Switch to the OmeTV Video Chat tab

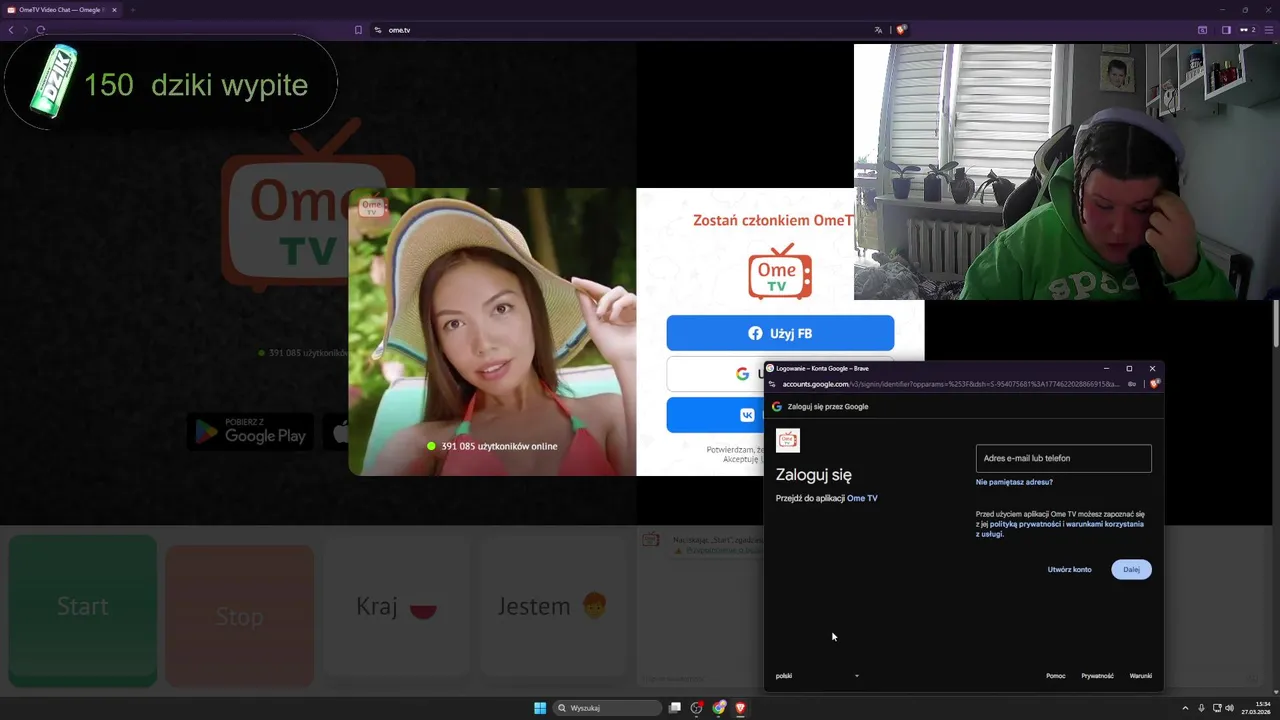point(62,10)
